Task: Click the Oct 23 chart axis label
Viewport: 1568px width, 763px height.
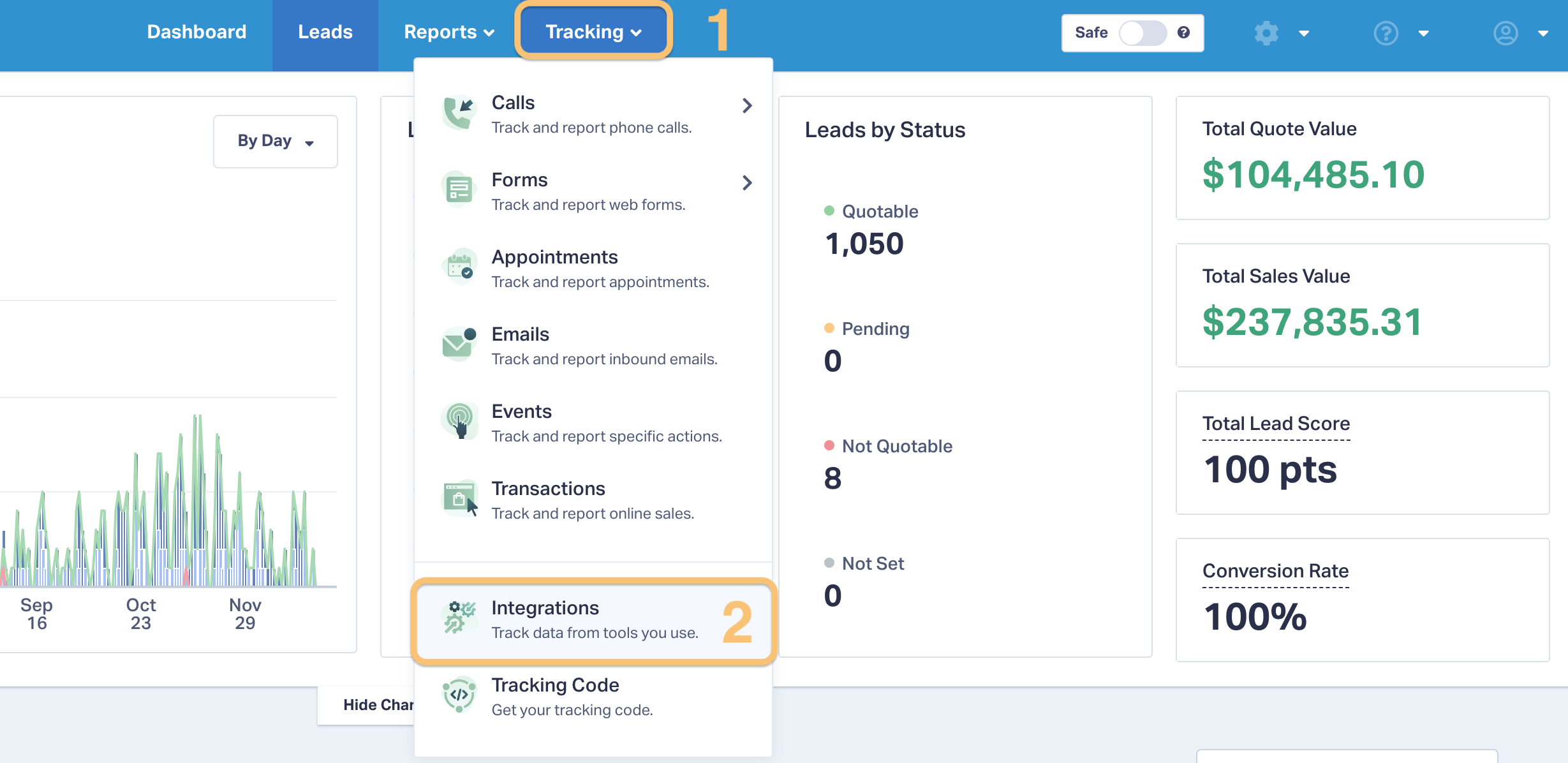Action: click(x=140, y=614)
